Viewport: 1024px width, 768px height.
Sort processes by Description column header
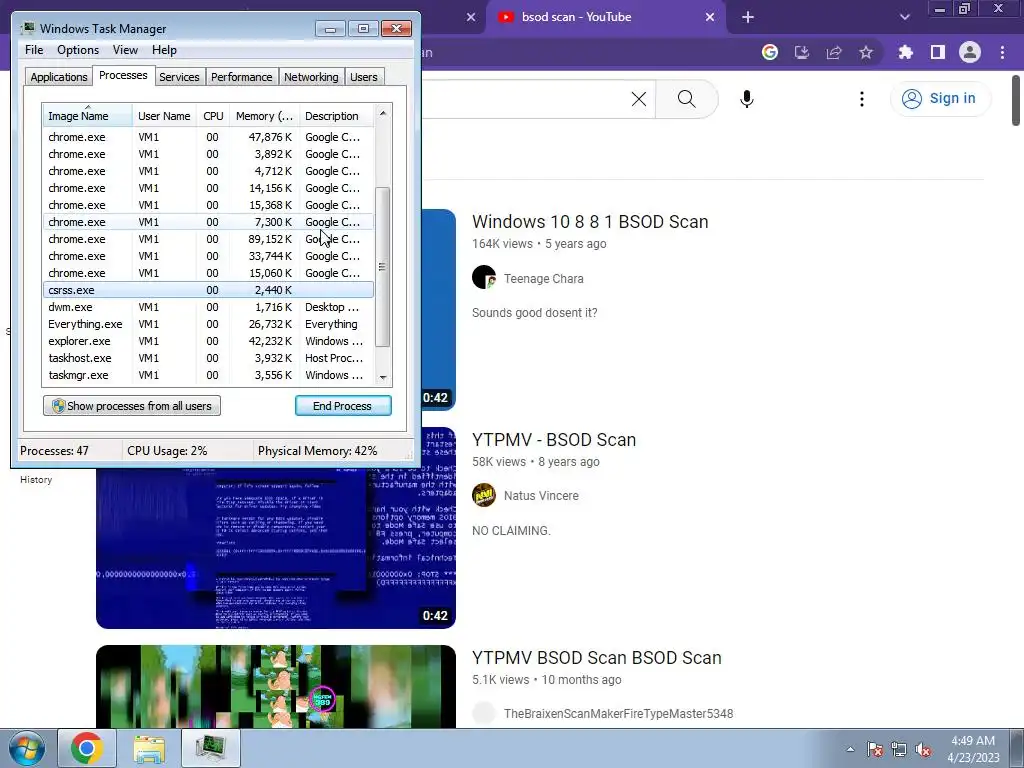336,116
